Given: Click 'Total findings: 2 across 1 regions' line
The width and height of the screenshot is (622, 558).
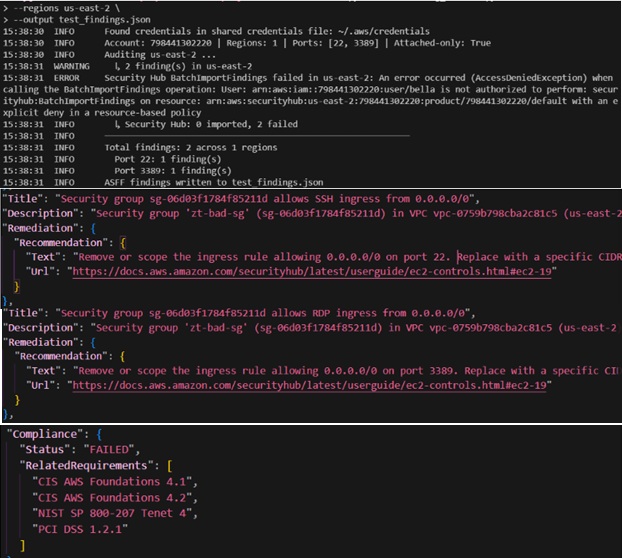Looking at the screenshot, I should pyautogui.click(x=191, y=148).
